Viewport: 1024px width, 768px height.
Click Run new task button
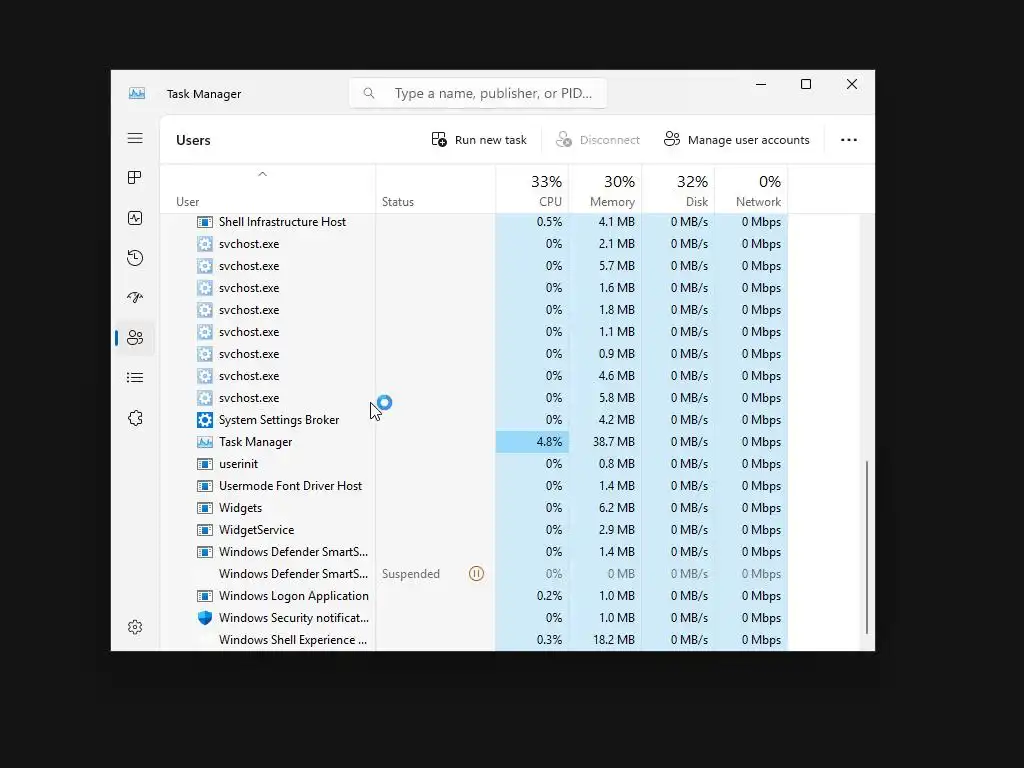(479, 140)
